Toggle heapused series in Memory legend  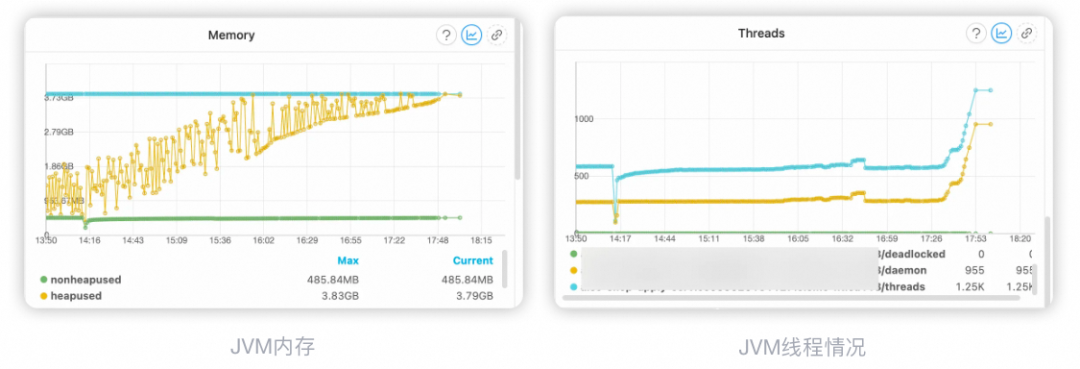pyautogui.click(x=71, y=296)
